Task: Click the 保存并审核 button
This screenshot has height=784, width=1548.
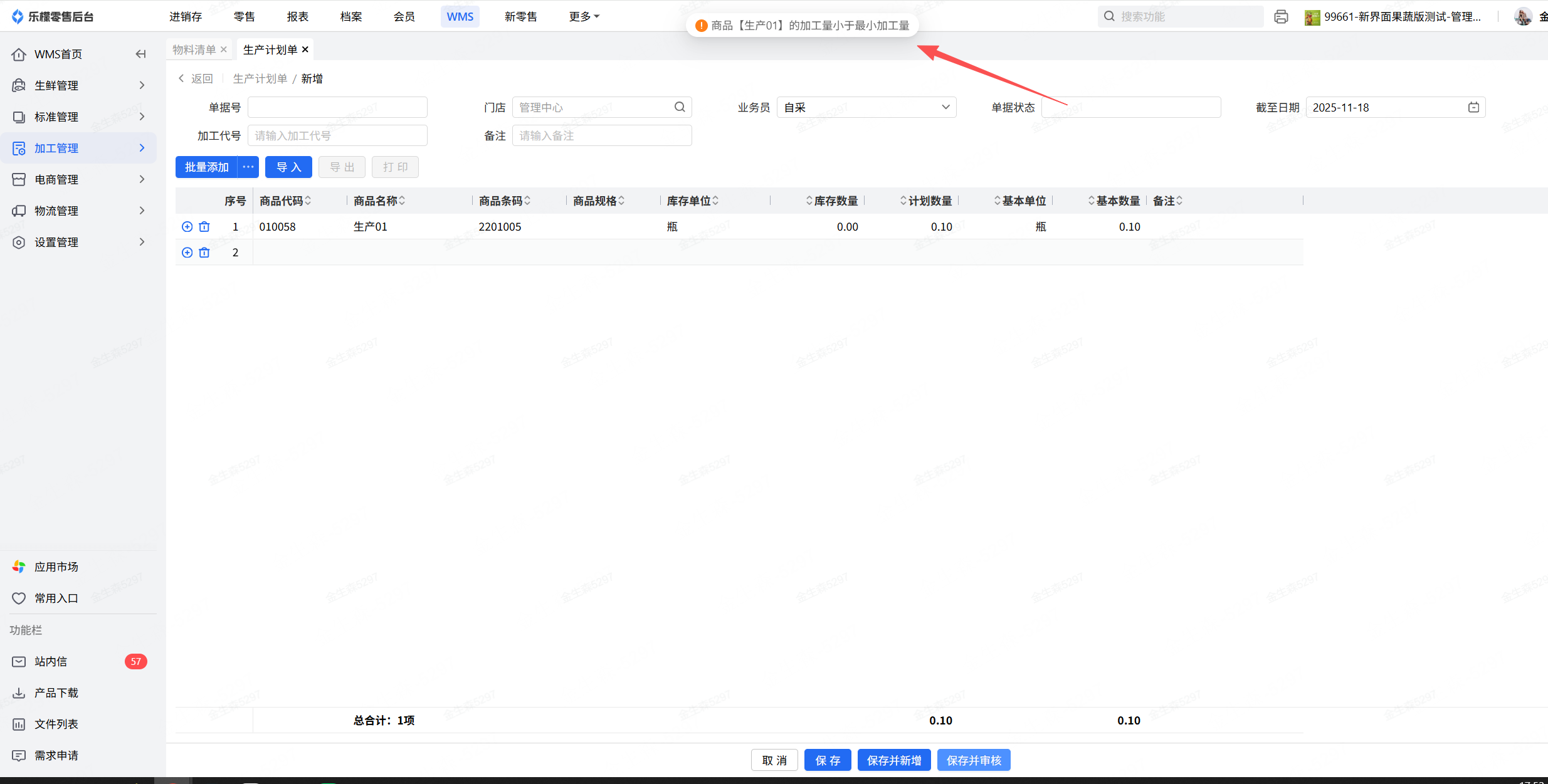Action: 974,760
